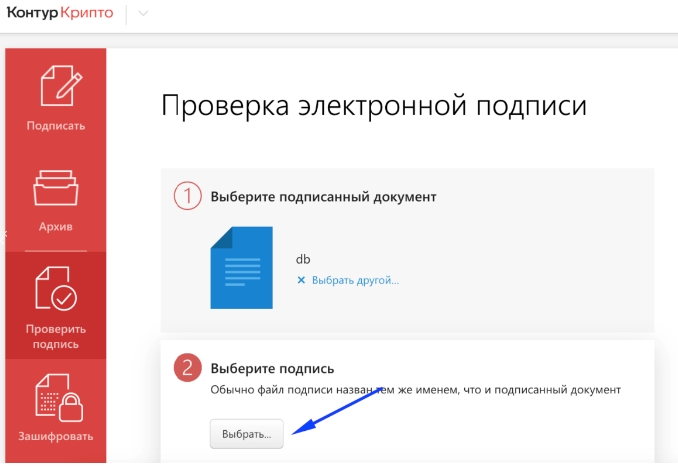Click the Подписать document-pen icon
Screen dimensions: 678x467
pyautogui.click(x=61, y=86)
